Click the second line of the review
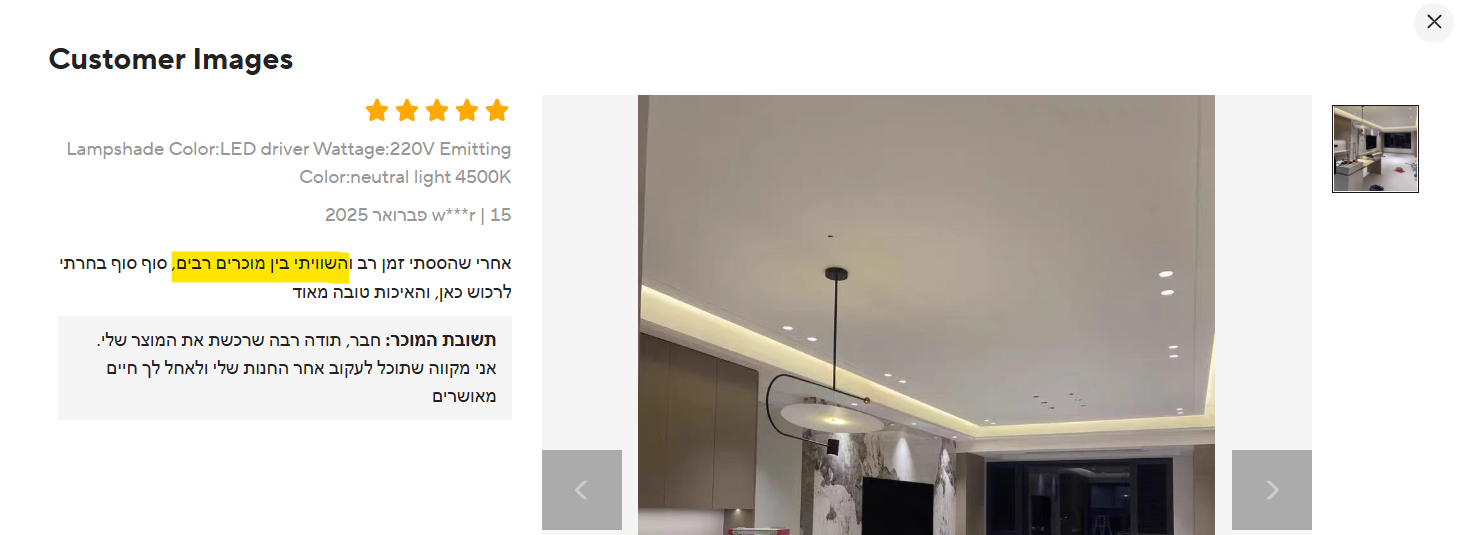The width and height of the screenshot is (1457, 535). pos(402,292)
